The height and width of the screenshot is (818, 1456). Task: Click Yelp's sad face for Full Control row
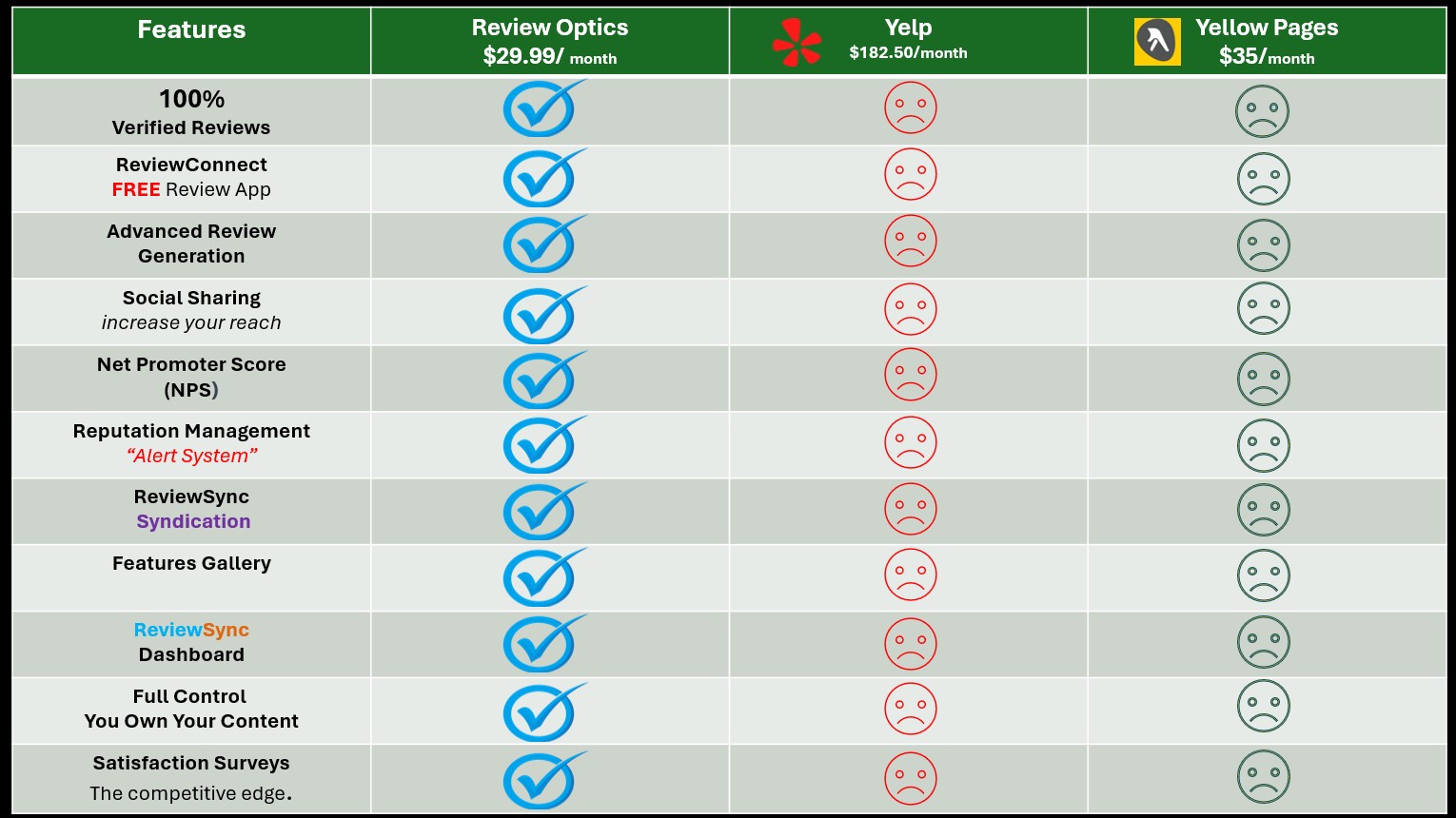coord(911,709)
